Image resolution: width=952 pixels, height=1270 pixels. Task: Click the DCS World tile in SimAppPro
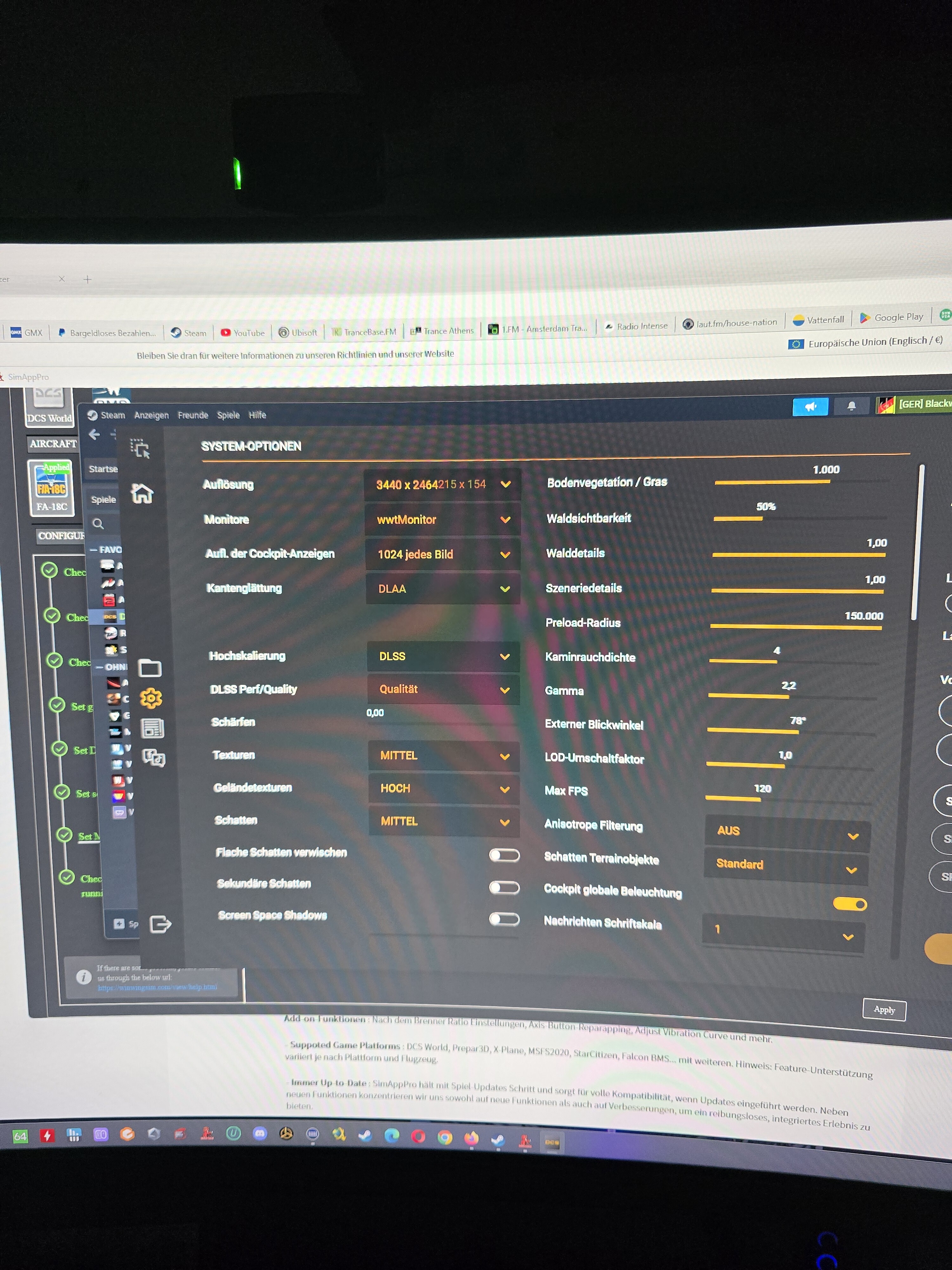tap(49, 406)
